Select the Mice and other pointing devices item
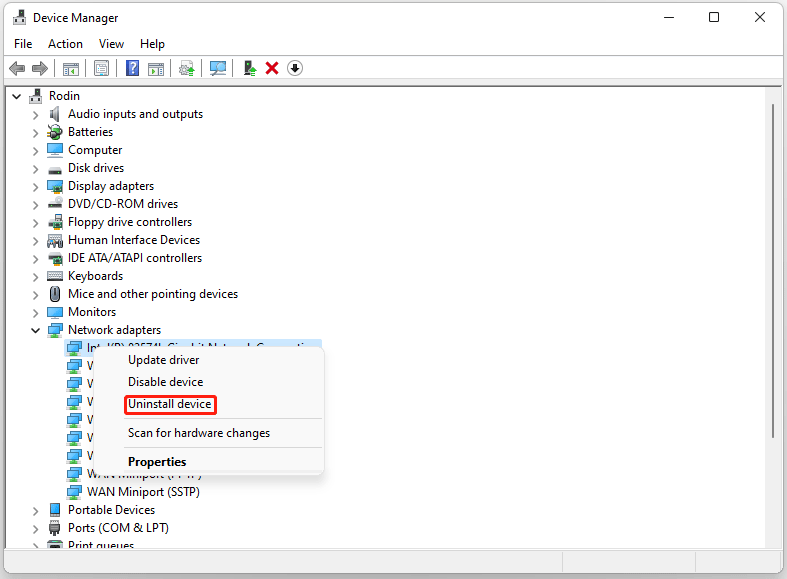This screenshot has width=787, height=579. point(152,294)
